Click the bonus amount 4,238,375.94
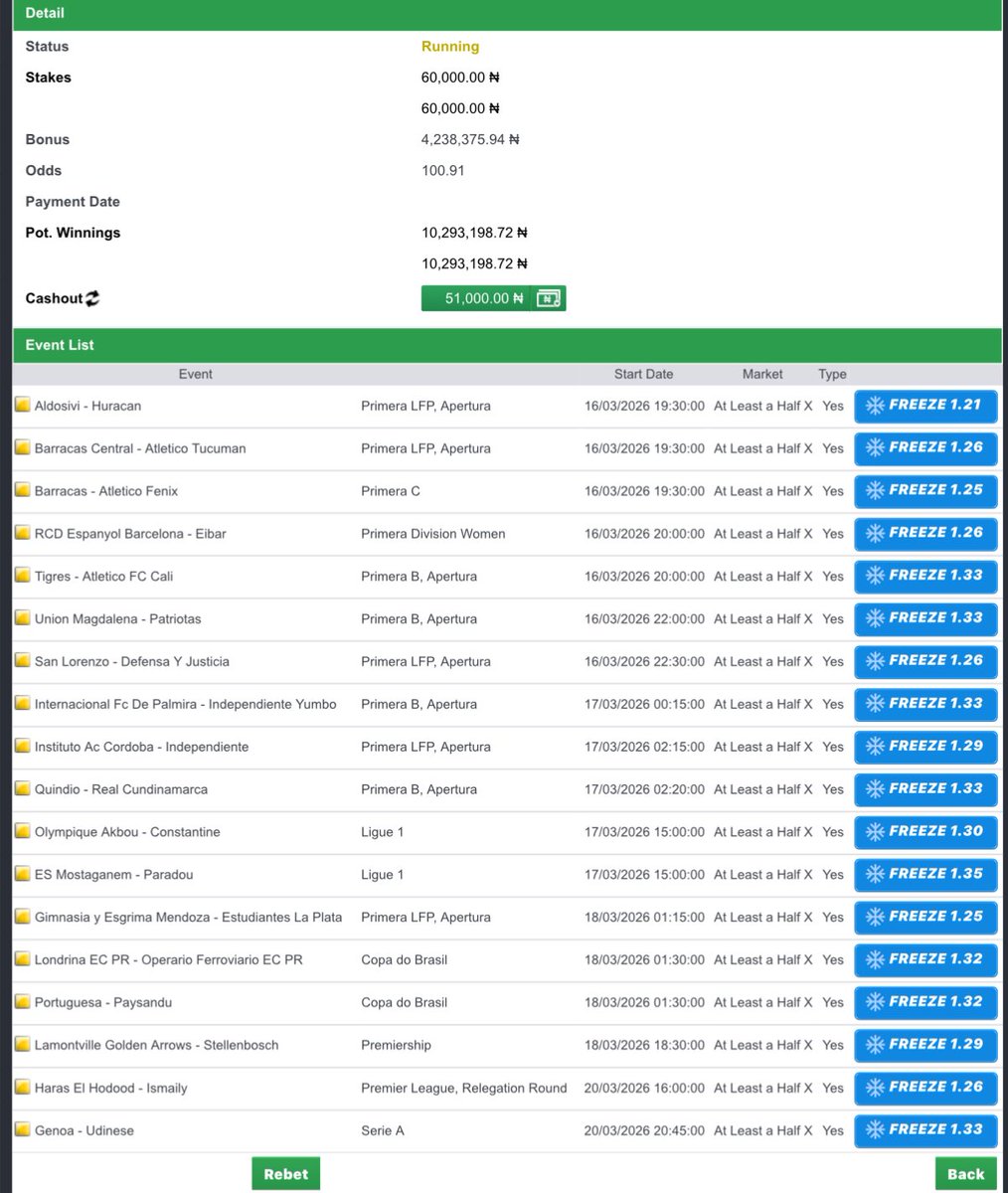This screenshot has width=1008, height=1193. [471, 140]
